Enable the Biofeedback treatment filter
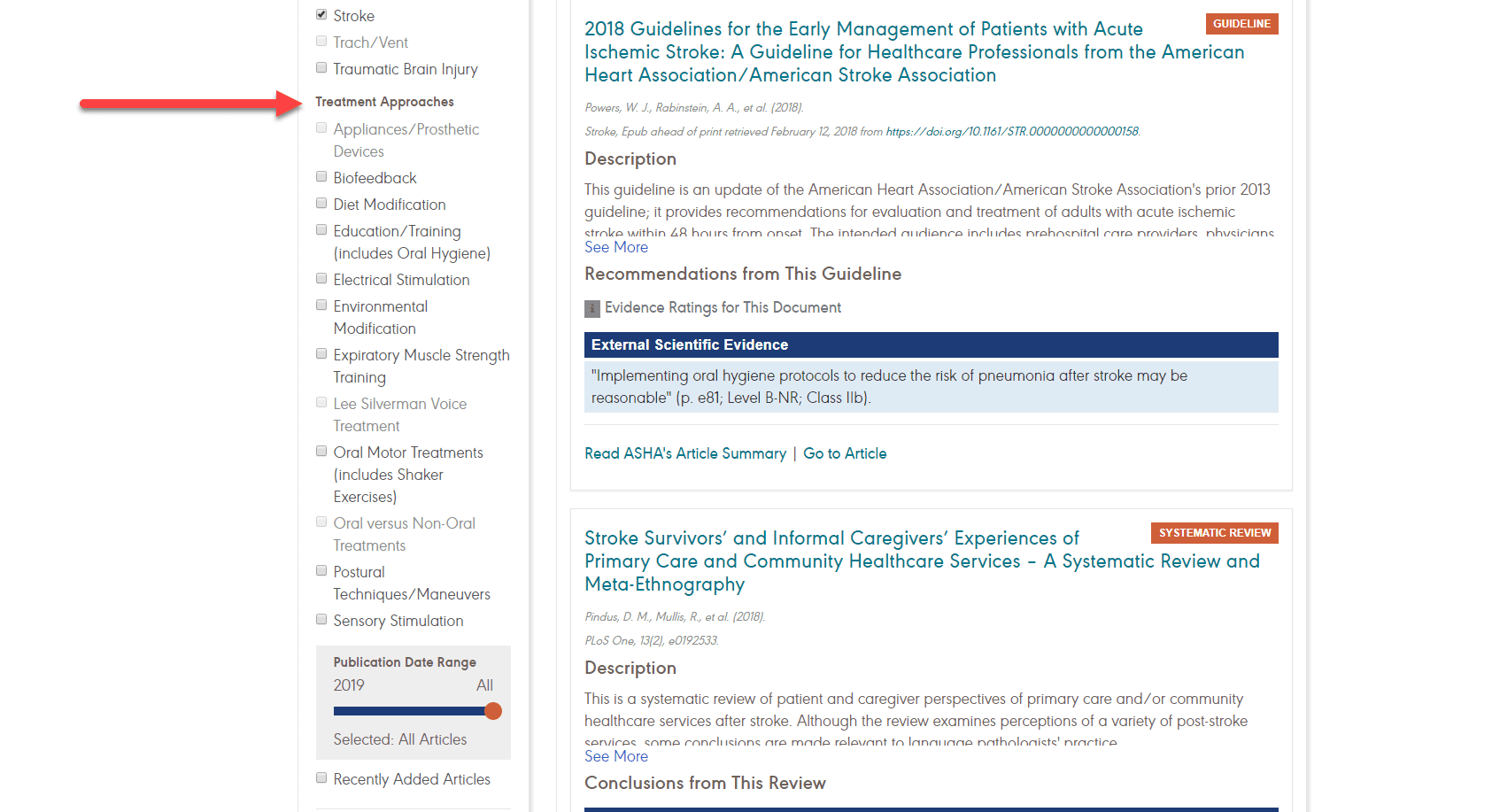This screenshot has height=812, width=1492. pos(321,177)
